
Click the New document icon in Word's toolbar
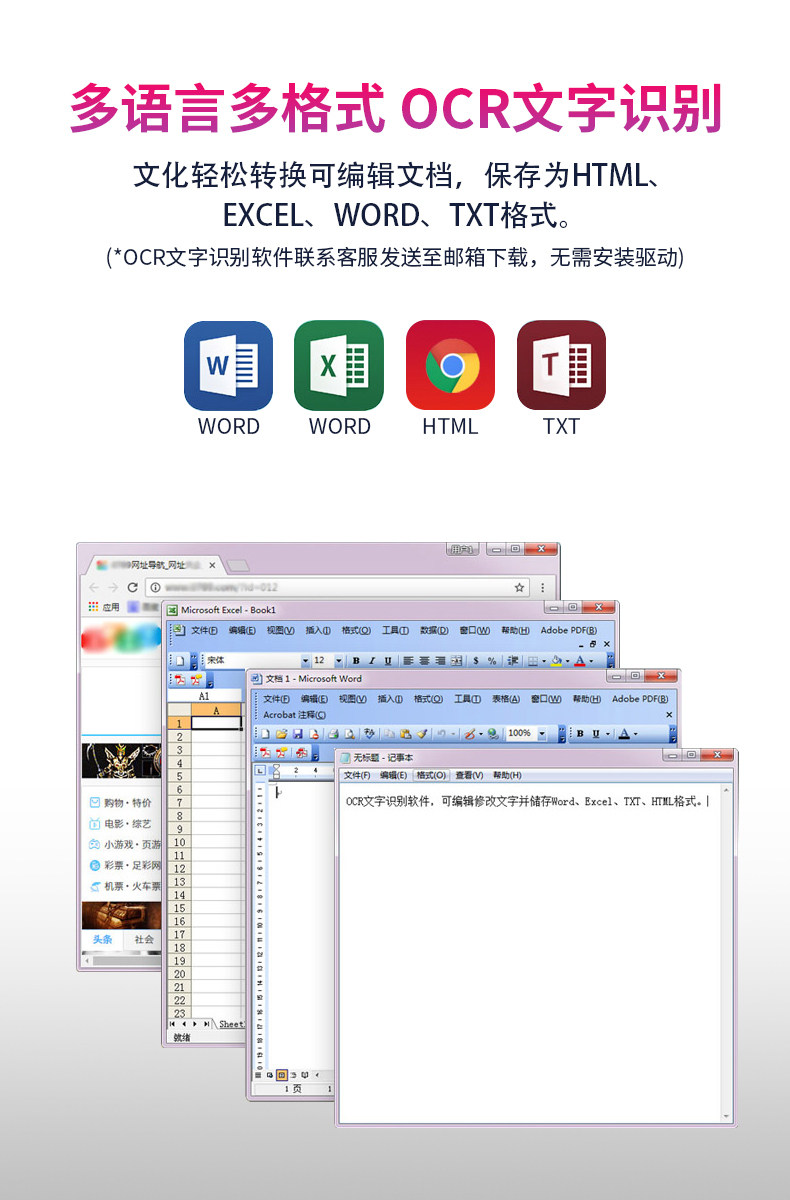coord(265,734)
